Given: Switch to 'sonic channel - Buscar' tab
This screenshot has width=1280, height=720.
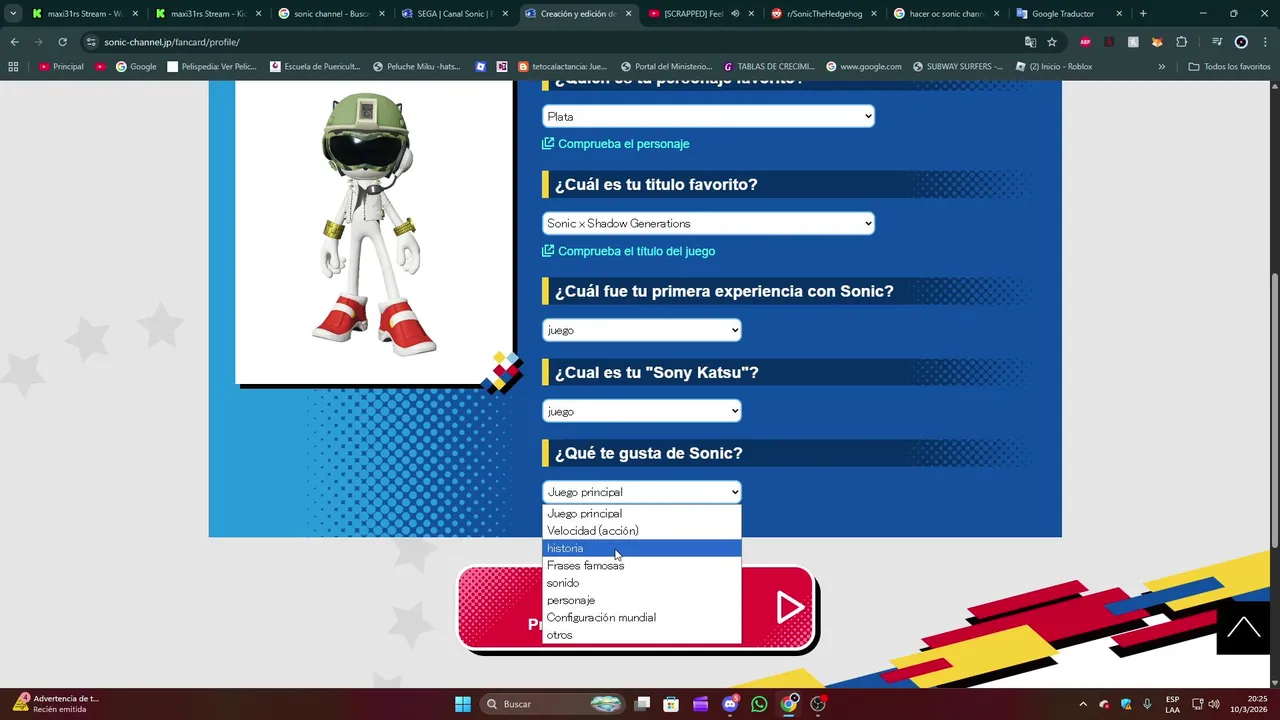Looking at the screenshot, I should pyautogui.click(x=329, y=14).
